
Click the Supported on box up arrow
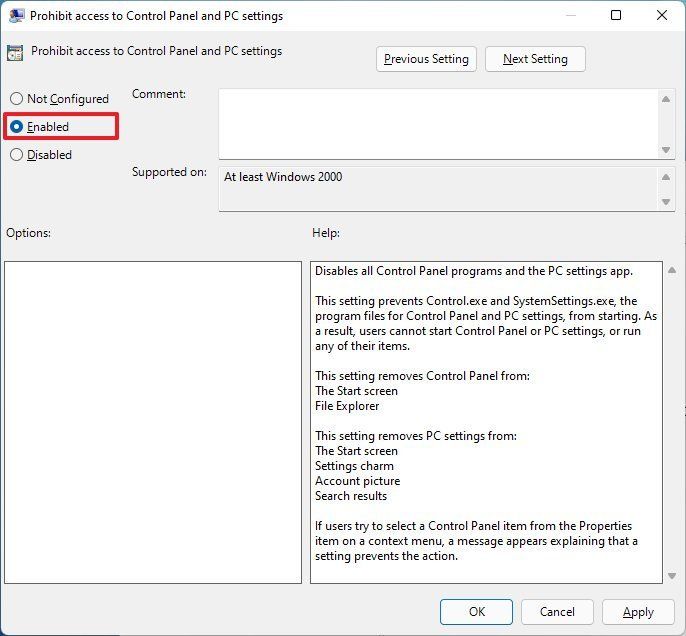click(x=666, y=177)
